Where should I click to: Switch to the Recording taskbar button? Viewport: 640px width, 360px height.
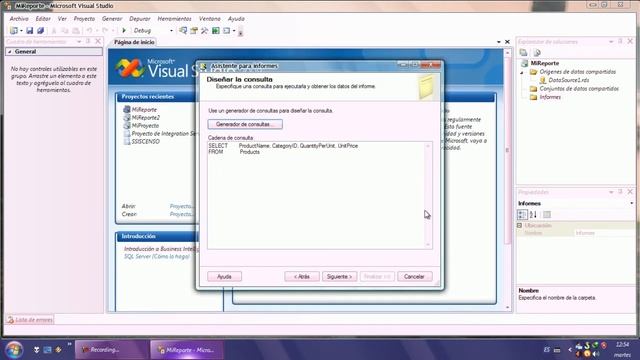(111, 350)
